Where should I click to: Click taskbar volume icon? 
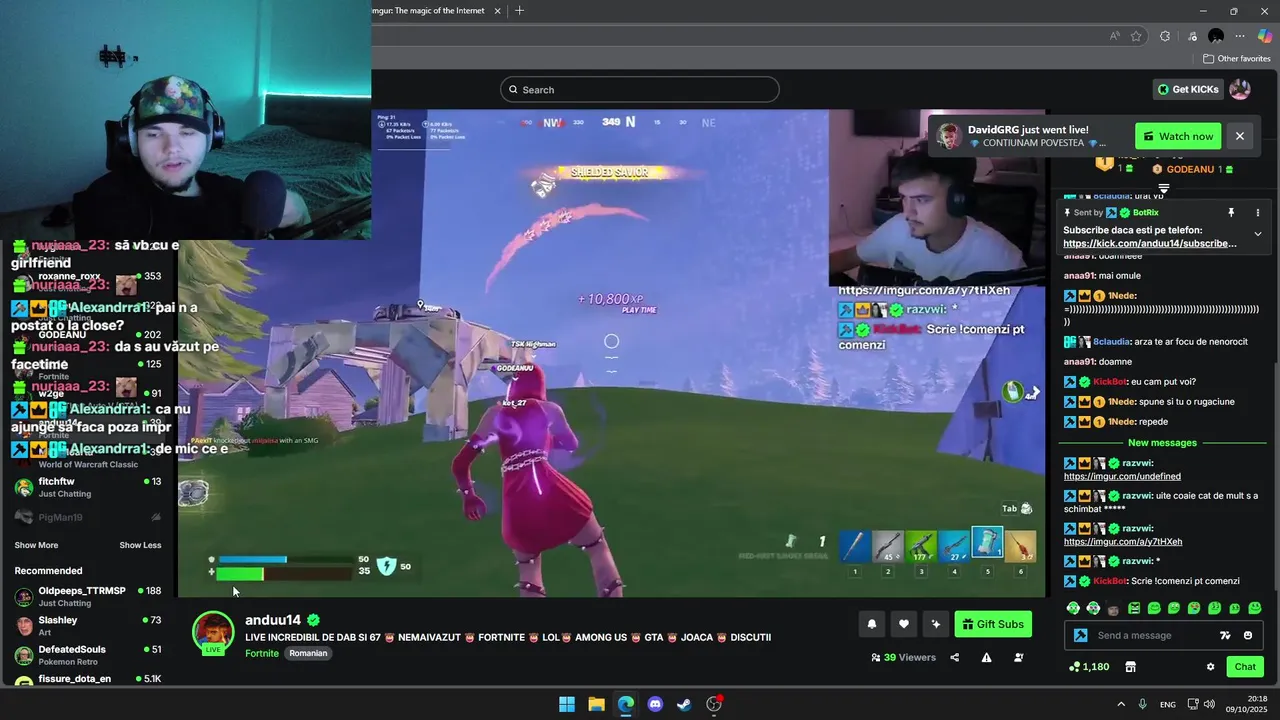tap(1209, 704)
